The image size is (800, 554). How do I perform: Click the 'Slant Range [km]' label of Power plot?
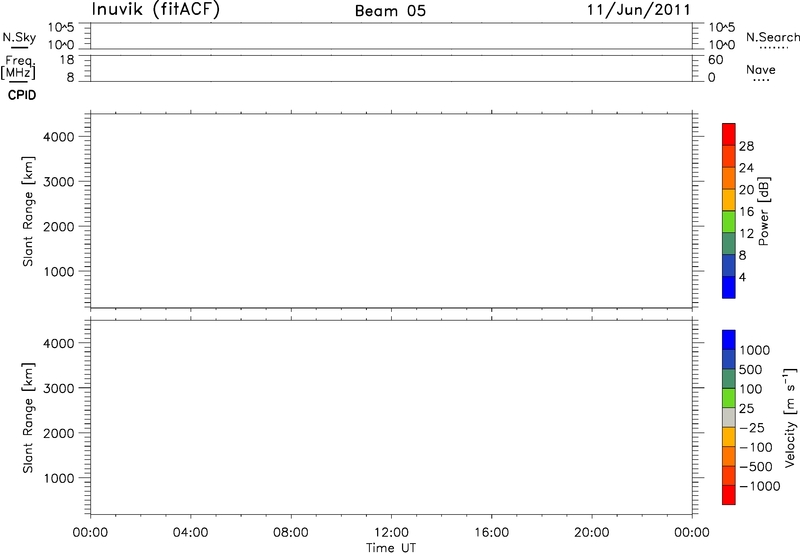coord(28,211)
